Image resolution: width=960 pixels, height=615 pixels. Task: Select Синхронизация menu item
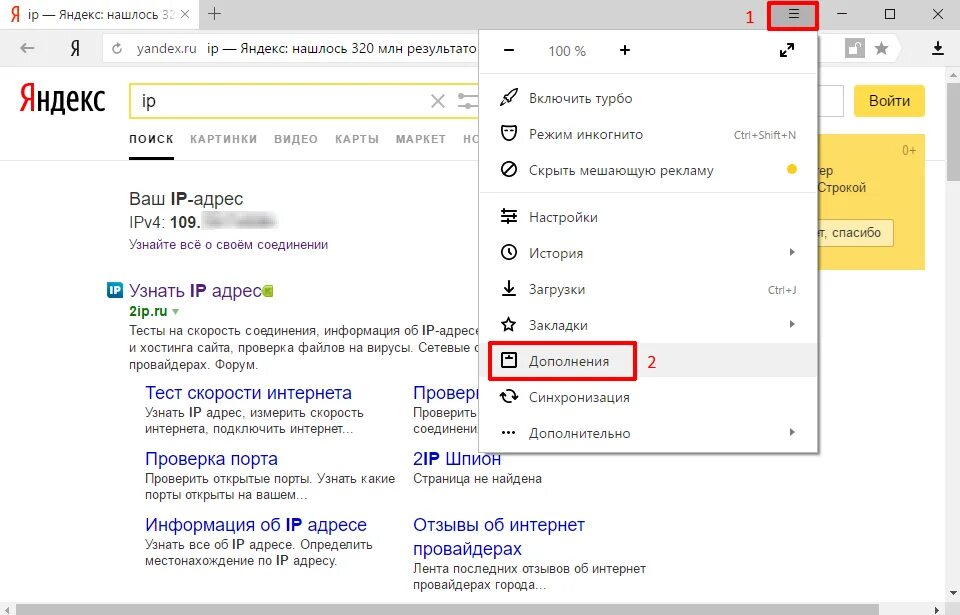648,397
